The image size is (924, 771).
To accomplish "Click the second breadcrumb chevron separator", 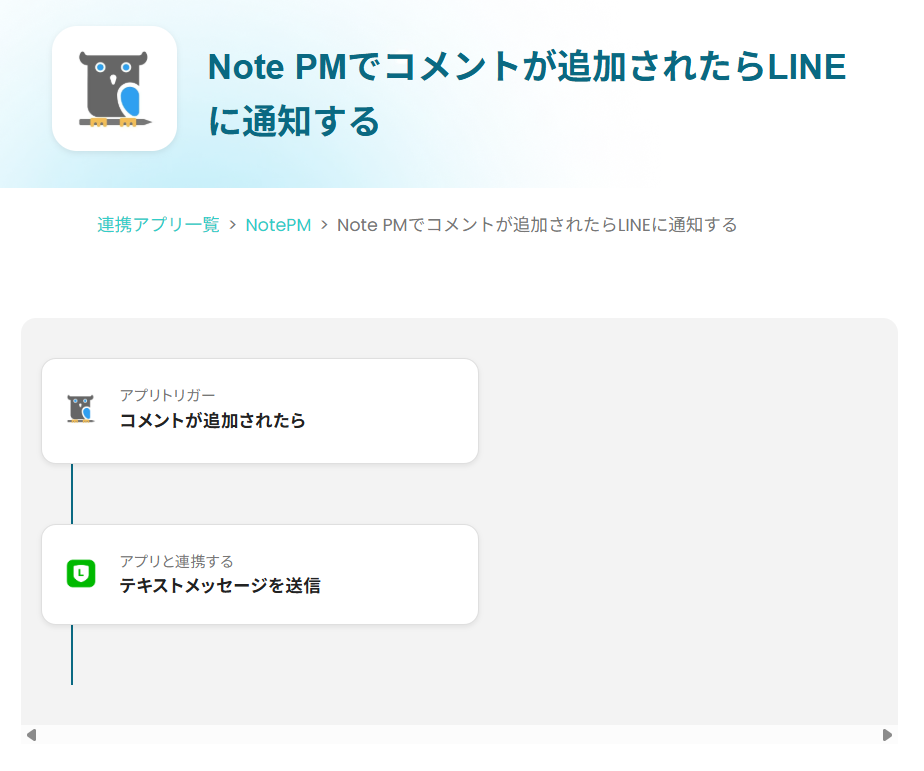I will pyautogui.click(x=324, y=225).
